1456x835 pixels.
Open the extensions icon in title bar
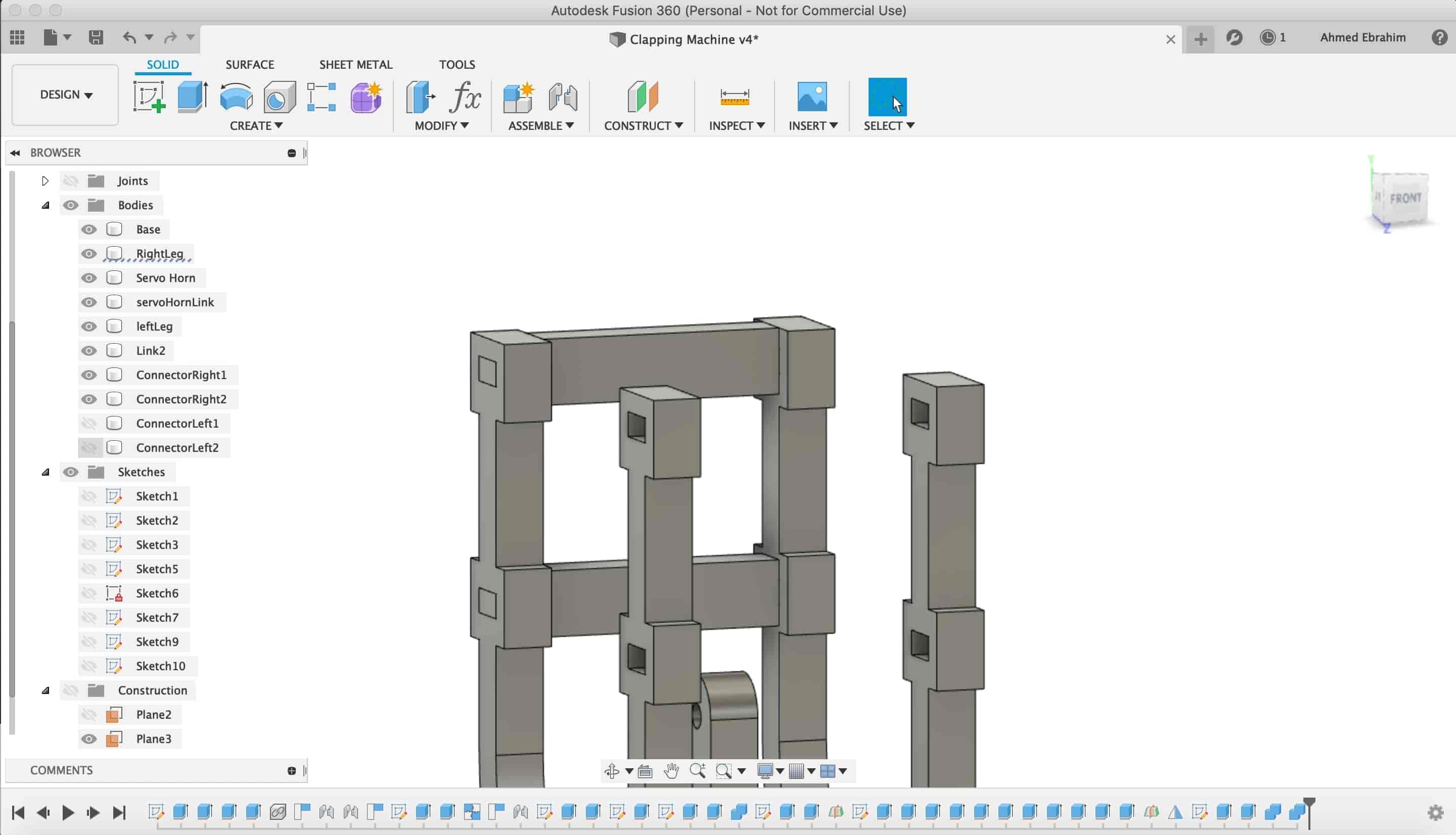(1235, 38)
